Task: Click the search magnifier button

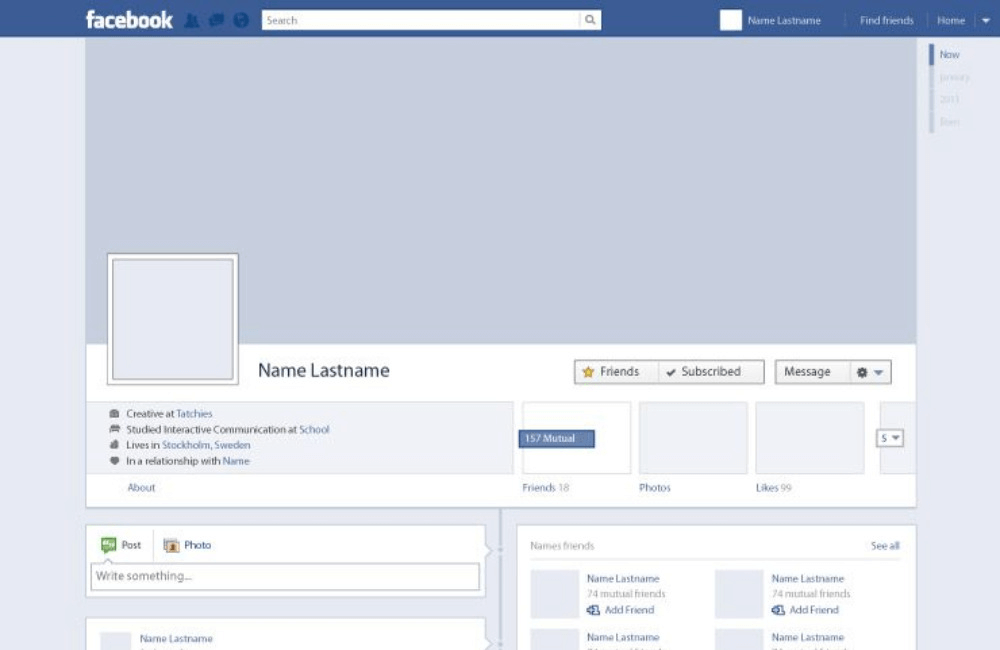Action: 590,20
